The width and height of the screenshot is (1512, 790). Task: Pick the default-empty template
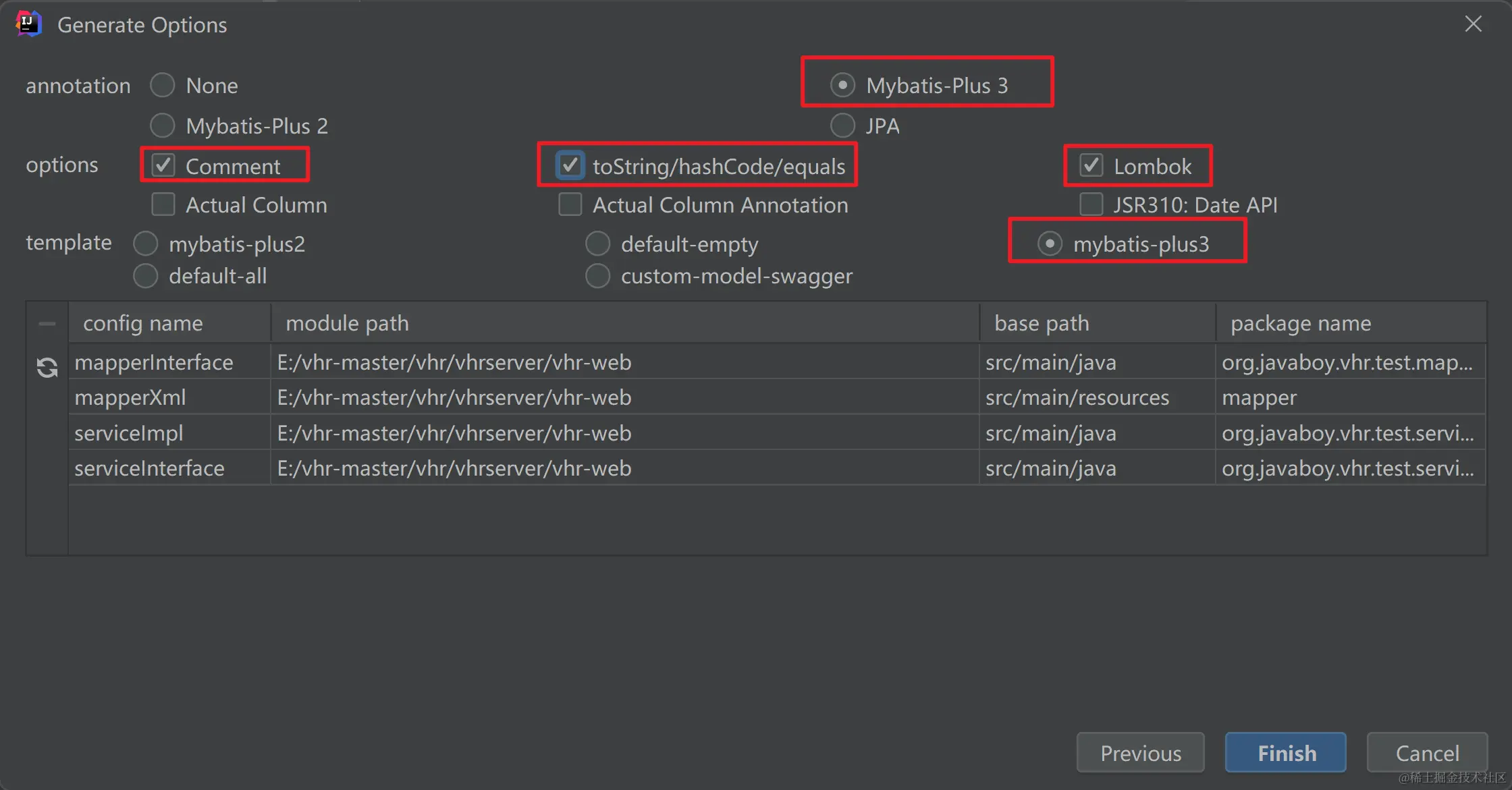tap(597, 244)
